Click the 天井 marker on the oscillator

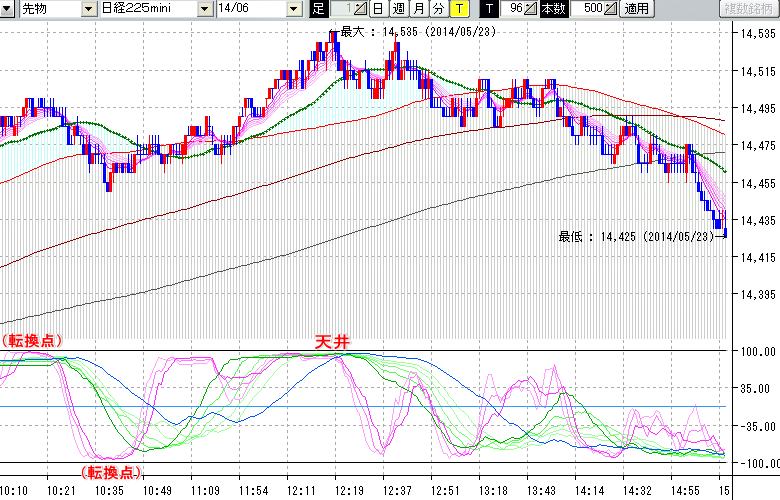click(333, 342)
